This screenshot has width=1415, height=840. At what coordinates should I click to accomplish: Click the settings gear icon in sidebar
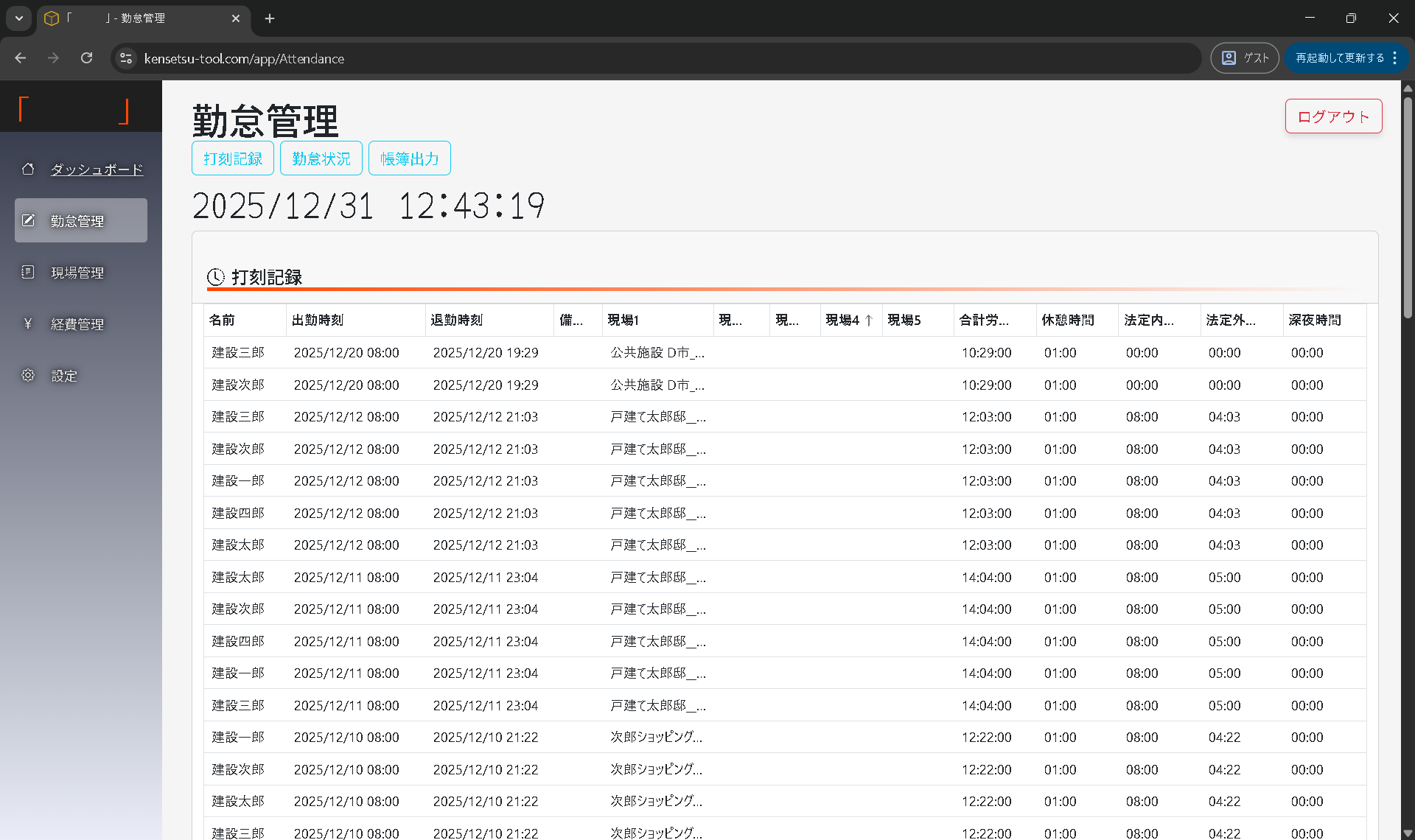pyautogui.click(x=28, y=375)
